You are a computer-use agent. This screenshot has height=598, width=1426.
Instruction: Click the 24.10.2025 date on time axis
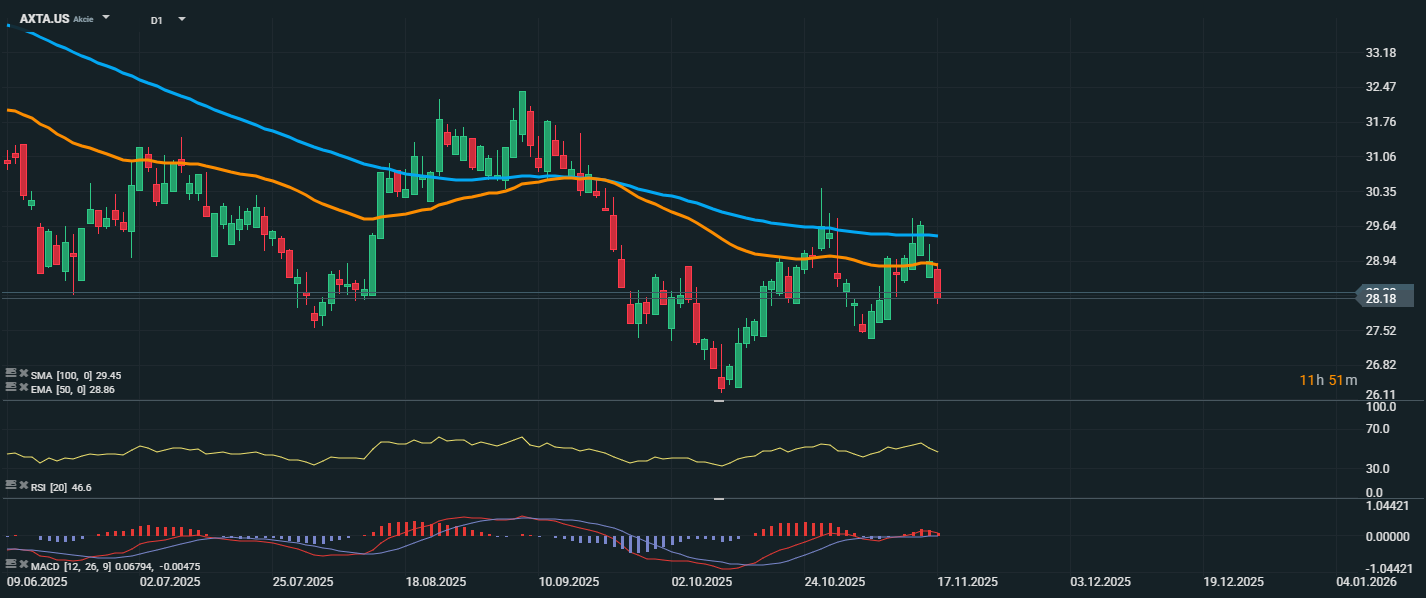click(x=835, y=581)
